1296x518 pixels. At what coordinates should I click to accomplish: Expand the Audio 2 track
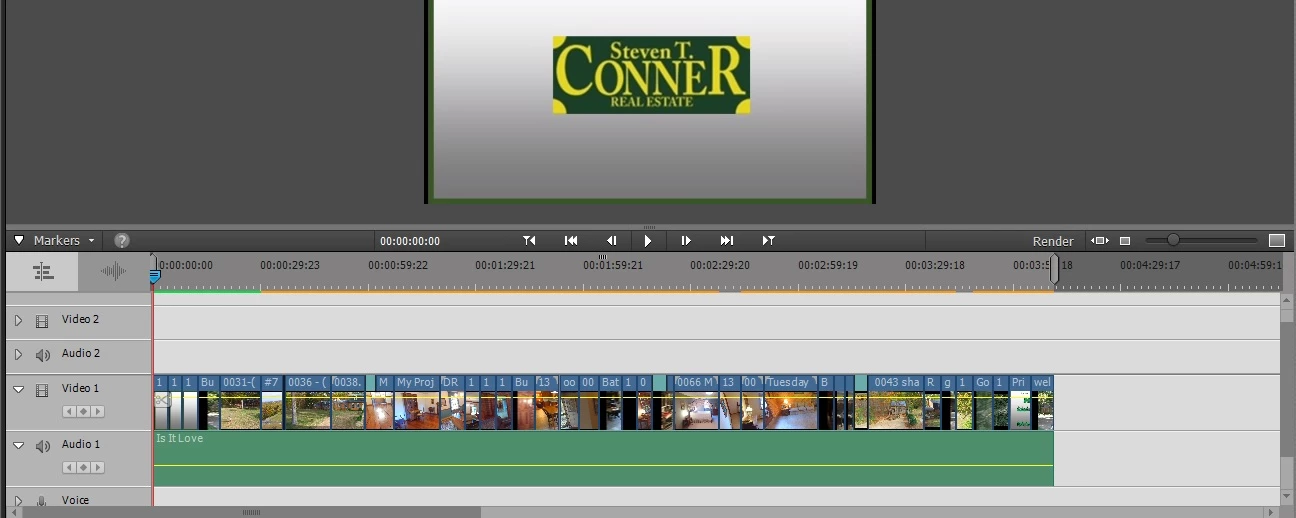18,355
